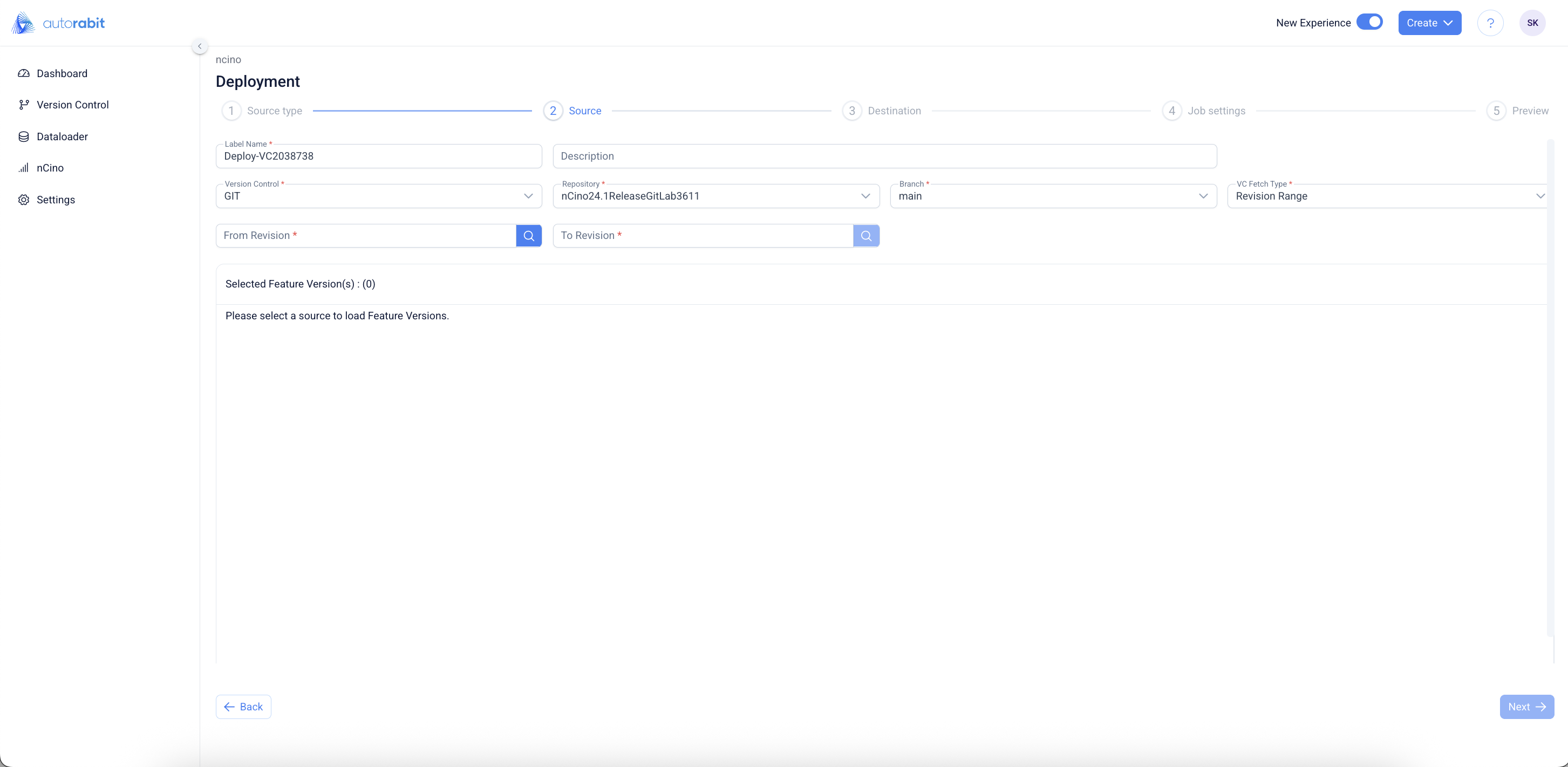Click the Back button
Image resolution: width=1568 pixels, height=767 pixels.
pos(243,707)
